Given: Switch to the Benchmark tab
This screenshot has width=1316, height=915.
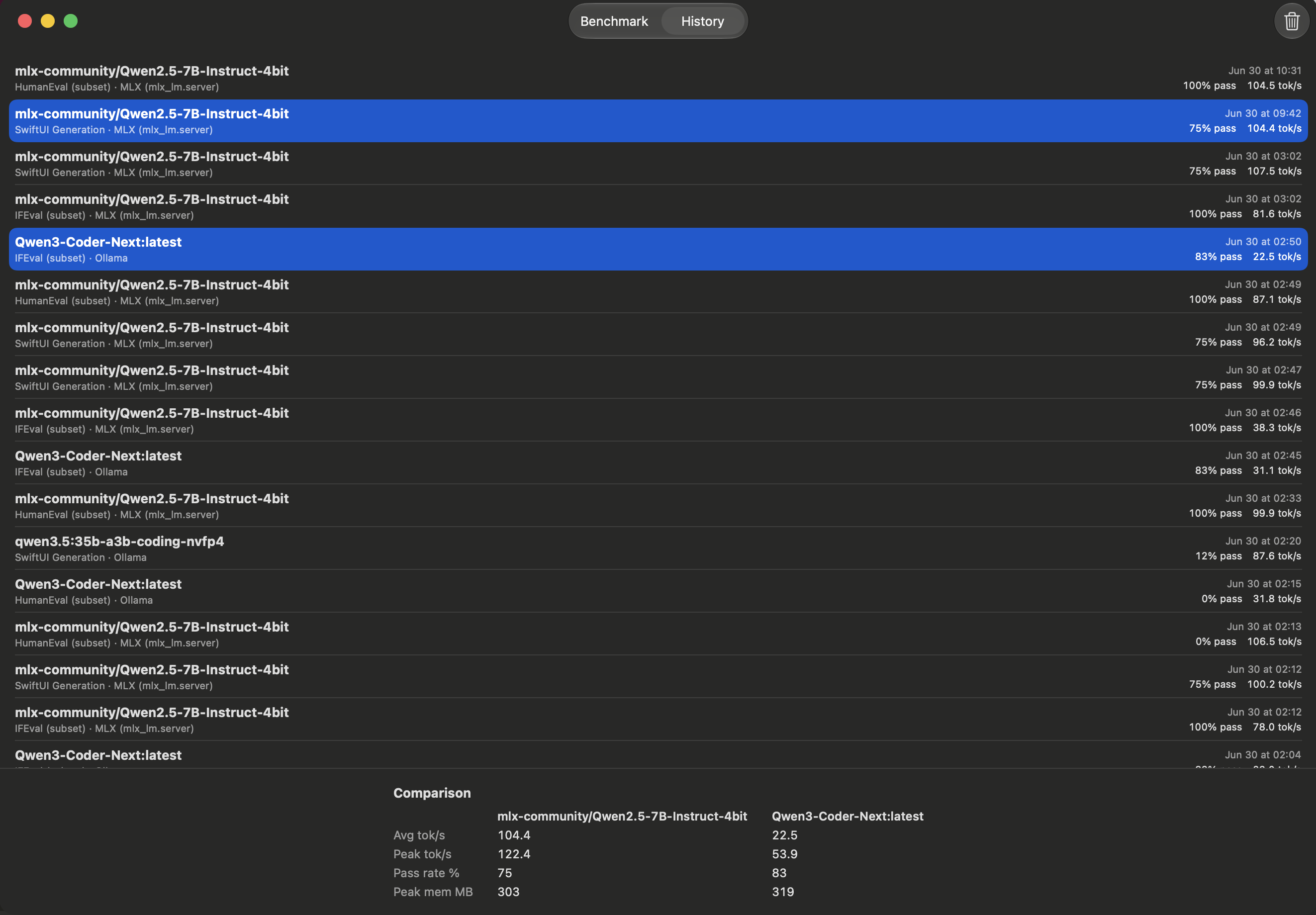Looking at the screenshot, I should (x=614, y=21).
